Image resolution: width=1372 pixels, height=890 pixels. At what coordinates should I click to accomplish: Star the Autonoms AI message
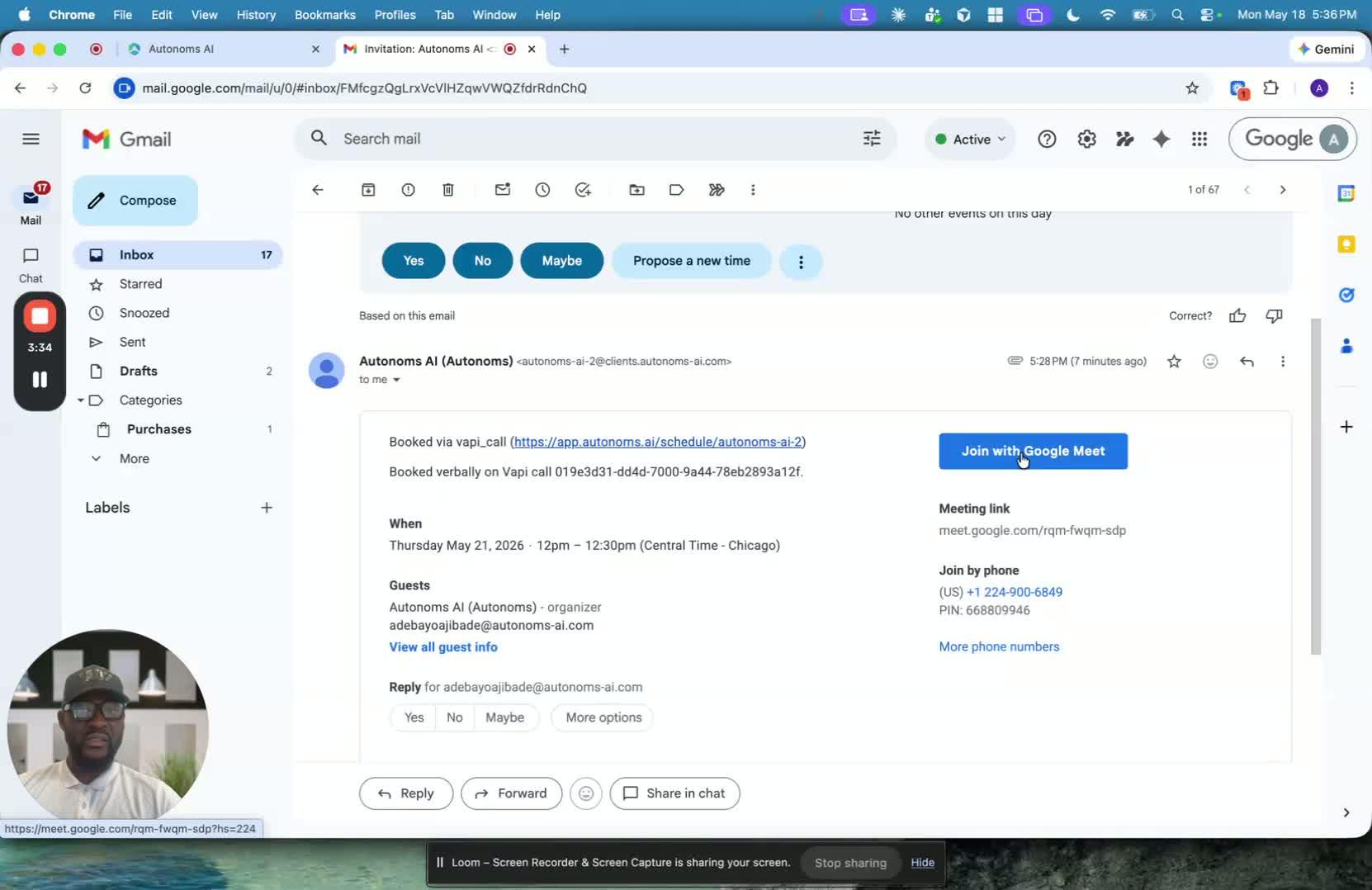pos(1174,362)
